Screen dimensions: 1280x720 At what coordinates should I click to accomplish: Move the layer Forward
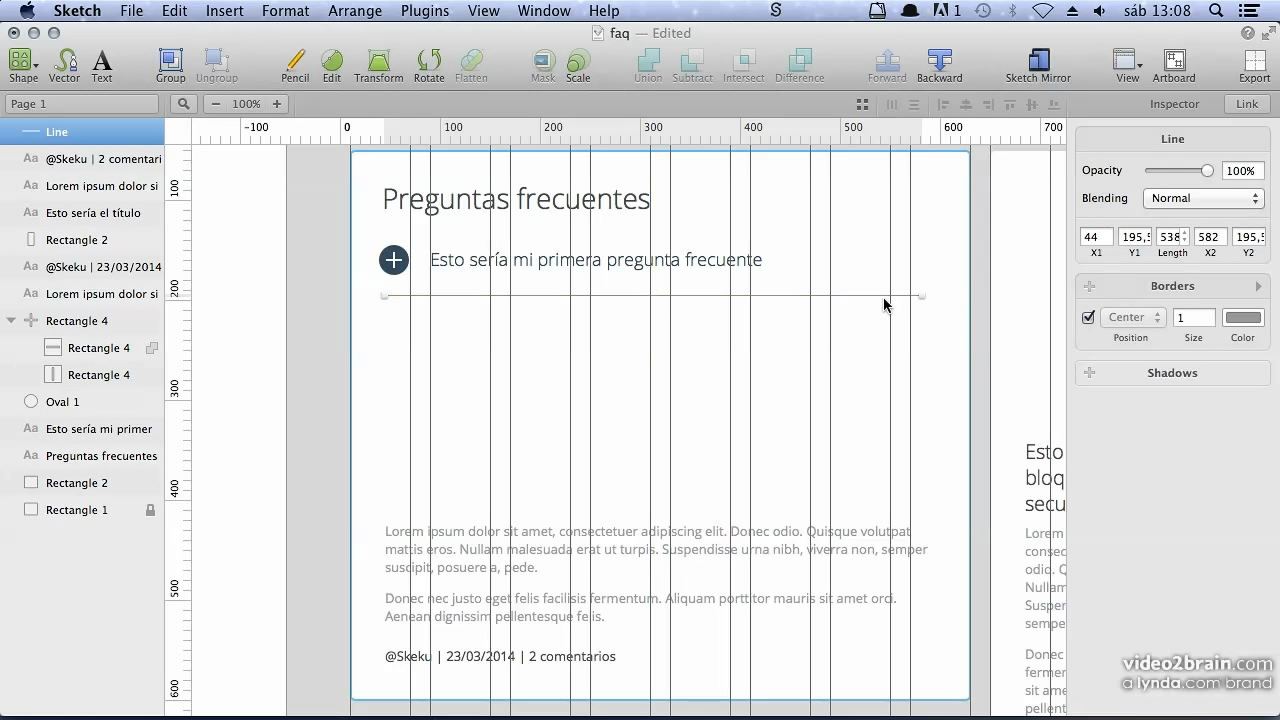[887, 66]
